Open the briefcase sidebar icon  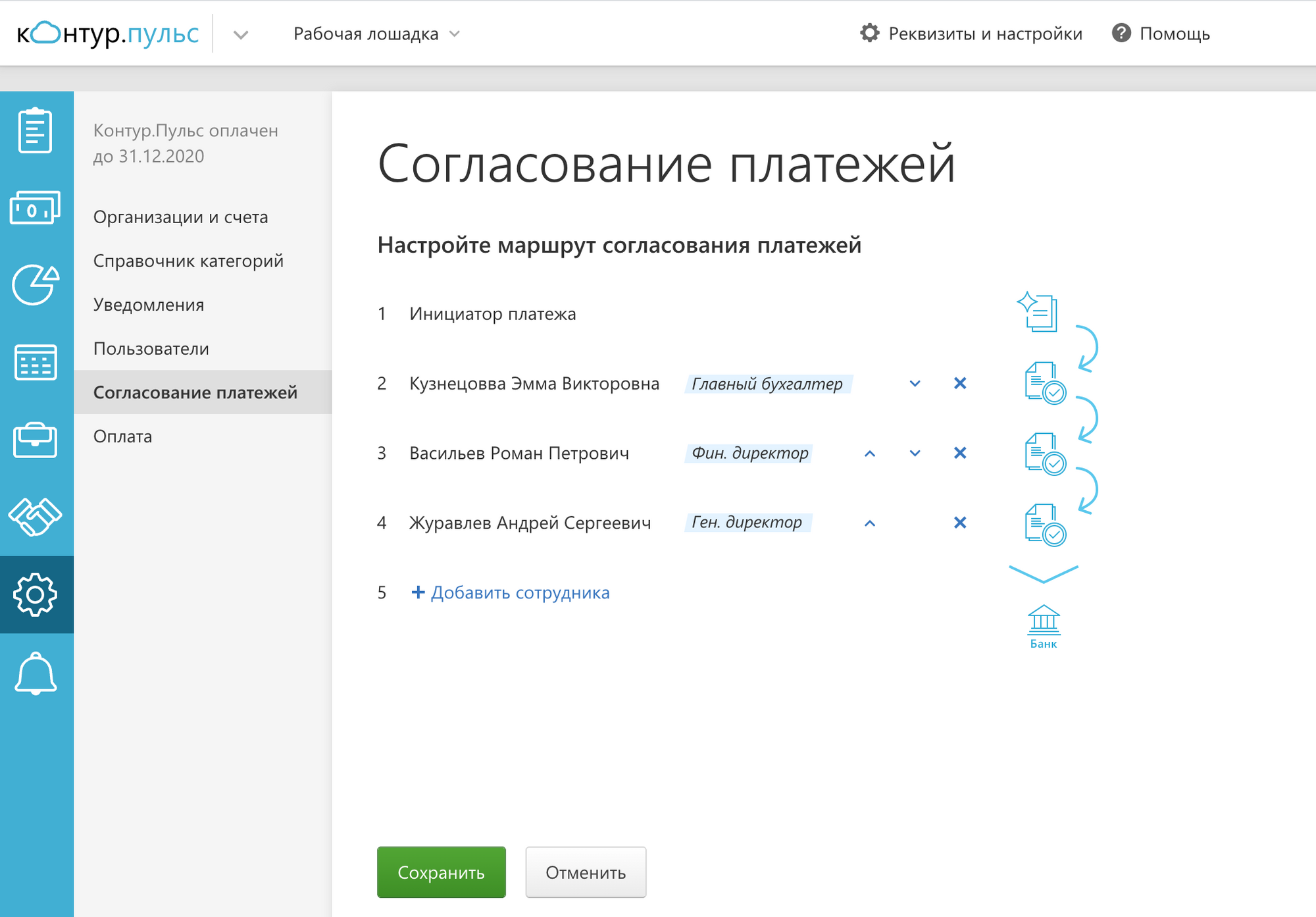36,440
